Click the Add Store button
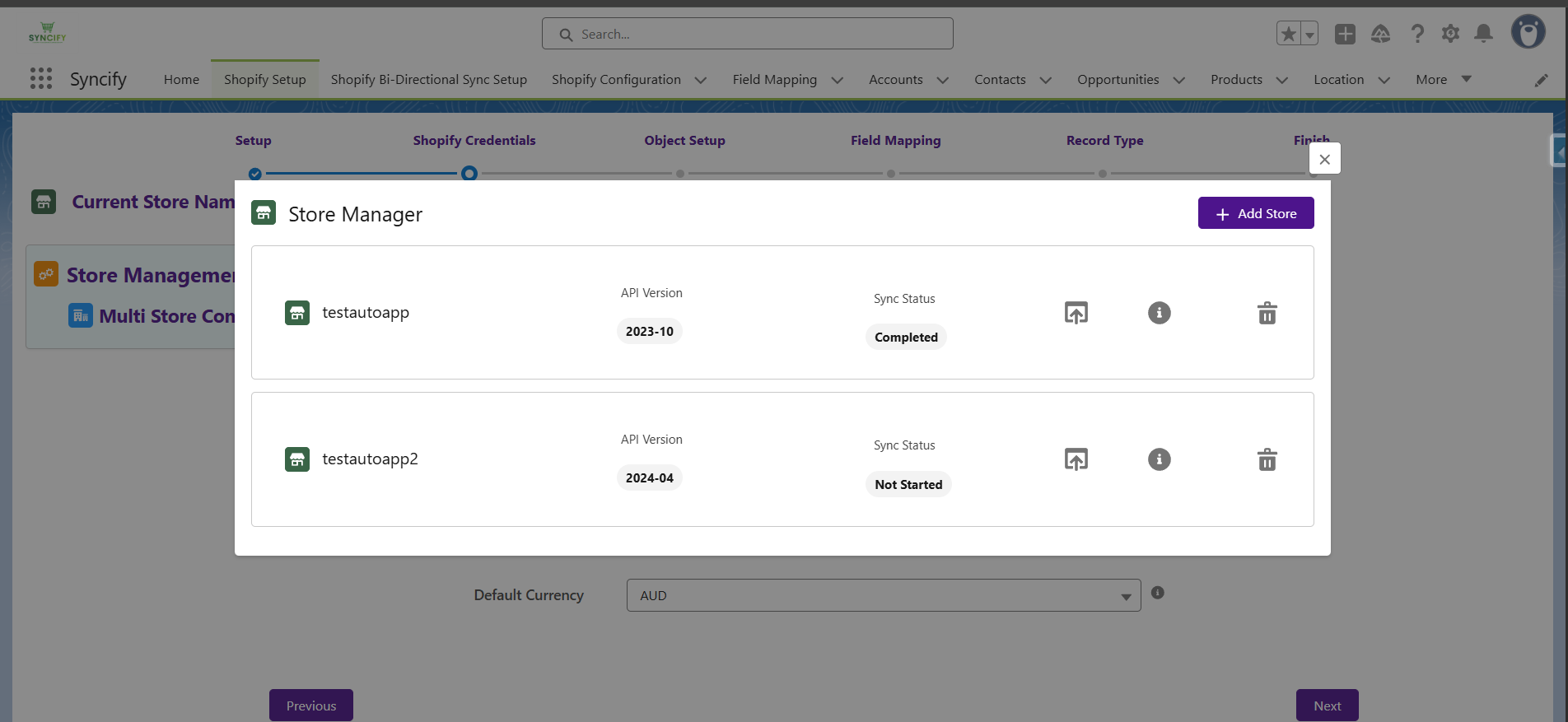The height and width of the screenshot is (722, 1568). click(x=1256, y=213)
